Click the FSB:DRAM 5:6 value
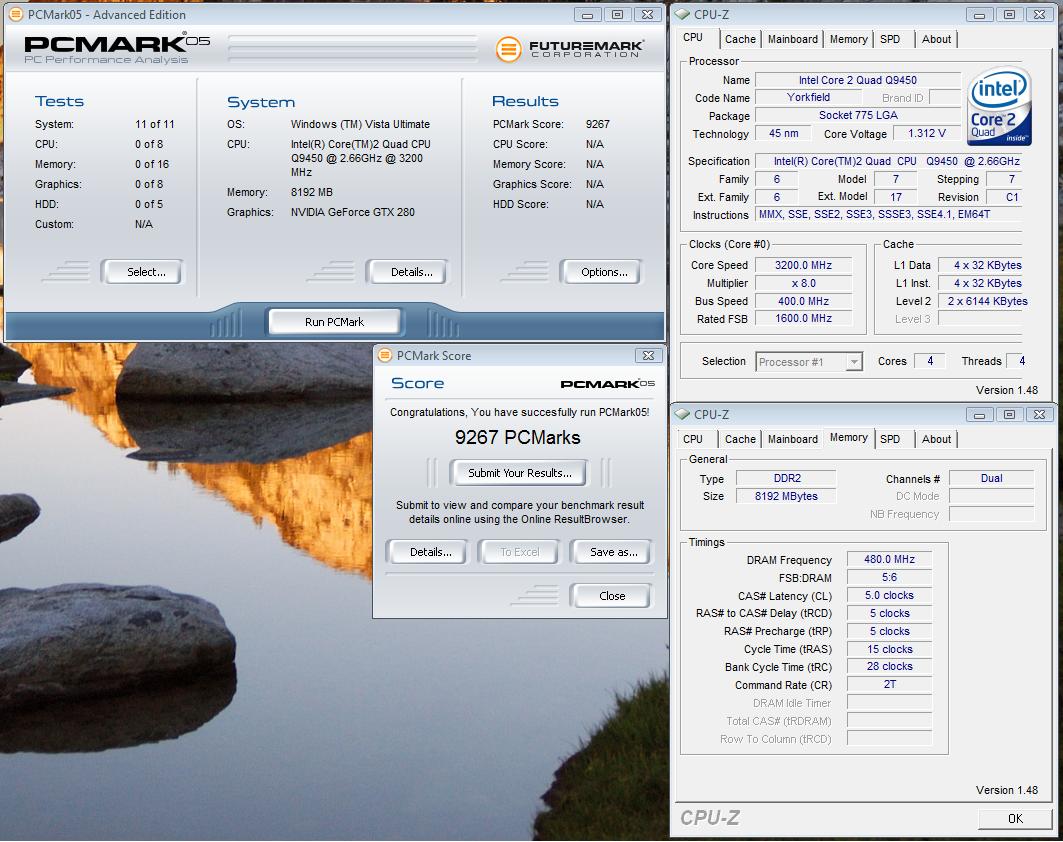The height and width of the screenshot is (842, 1063). (x=889, y=578)
